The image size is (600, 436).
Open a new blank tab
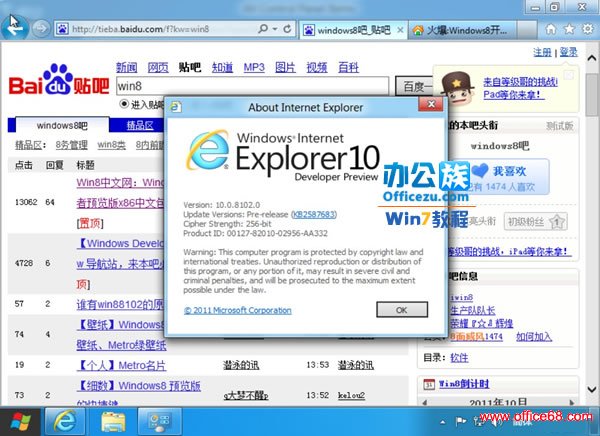coord(527,30)
